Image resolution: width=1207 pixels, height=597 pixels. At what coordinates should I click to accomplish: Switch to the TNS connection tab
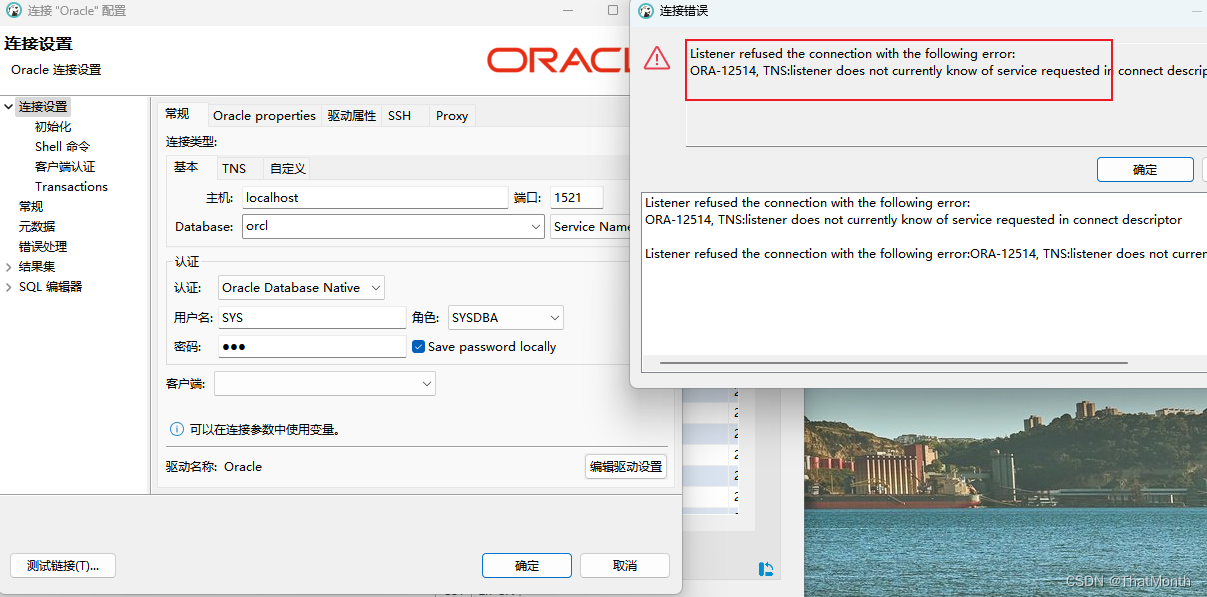pos(238,168)
